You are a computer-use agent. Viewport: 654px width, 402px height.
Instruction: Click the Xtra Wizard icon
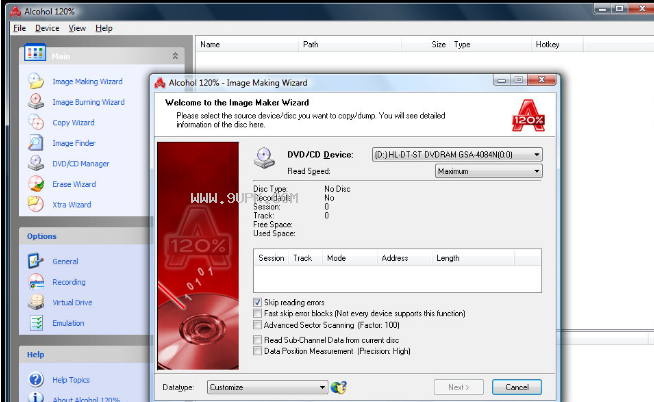[36, 204]
